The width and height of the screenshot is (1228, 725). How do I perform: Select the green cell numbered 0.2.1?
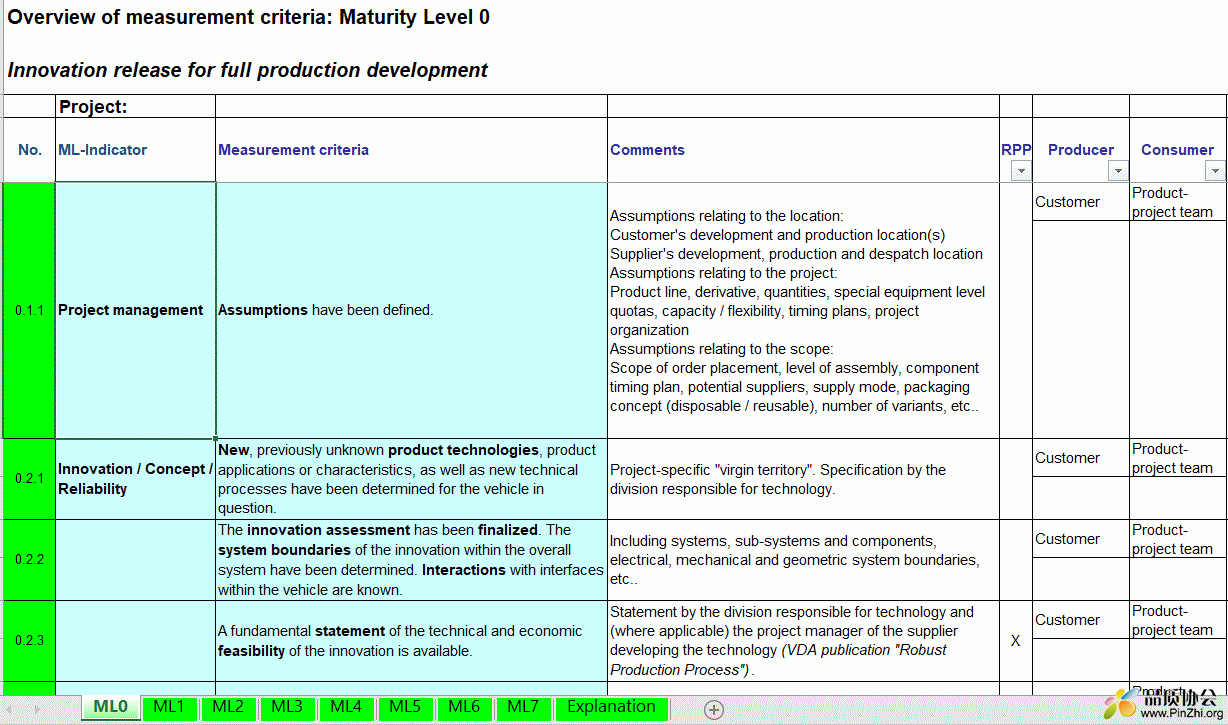tap(30, 479)
